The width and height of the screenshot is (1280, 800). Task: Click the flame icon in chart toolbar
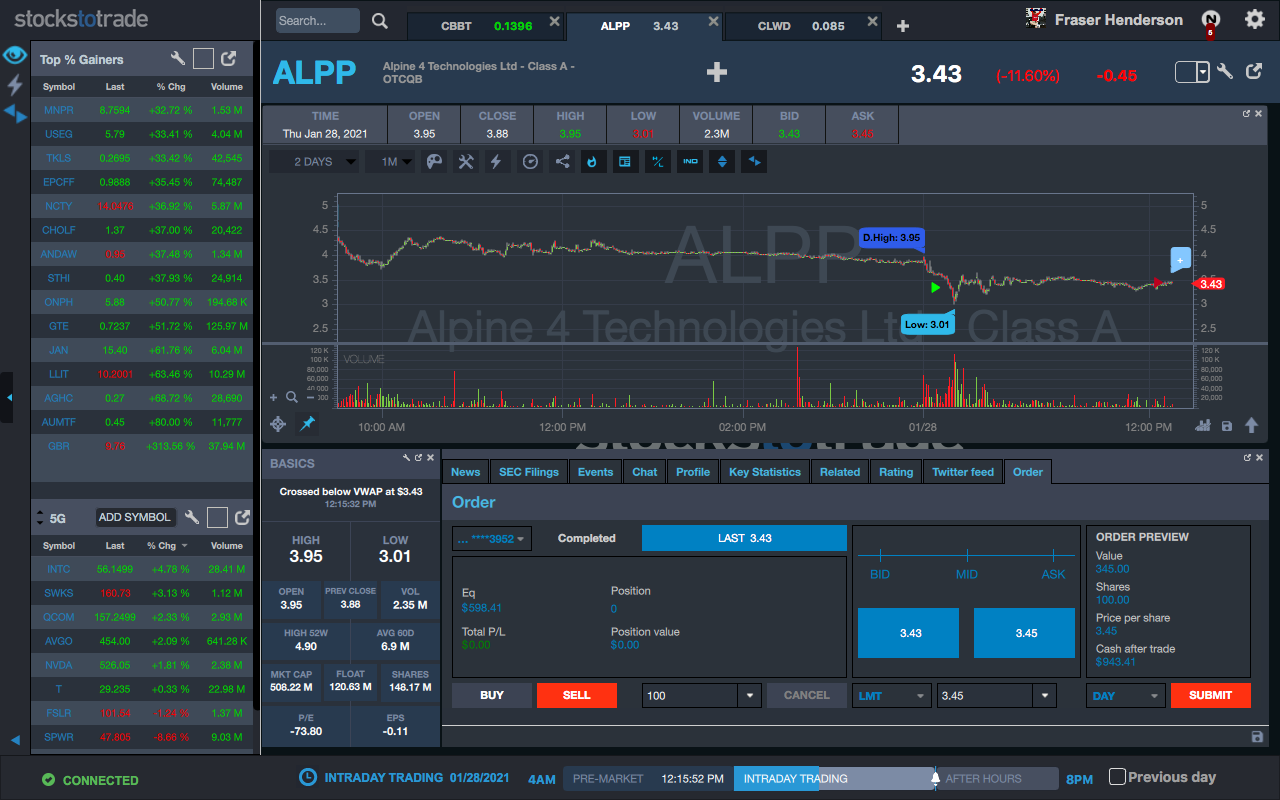coord(593,161)
